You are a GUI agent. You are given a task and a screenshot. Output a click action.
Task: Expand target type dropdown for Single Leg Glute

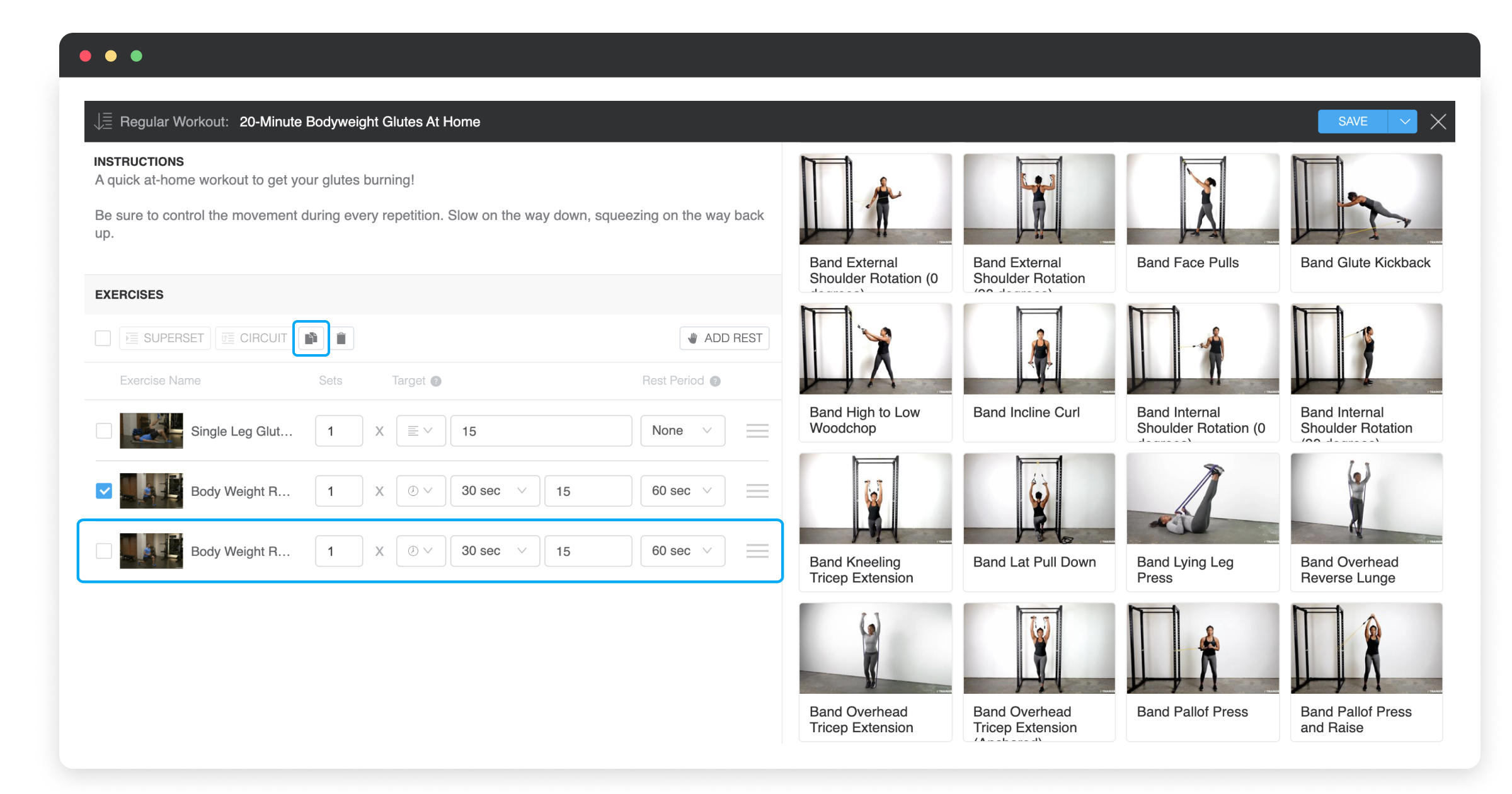[x=420, y=431]
